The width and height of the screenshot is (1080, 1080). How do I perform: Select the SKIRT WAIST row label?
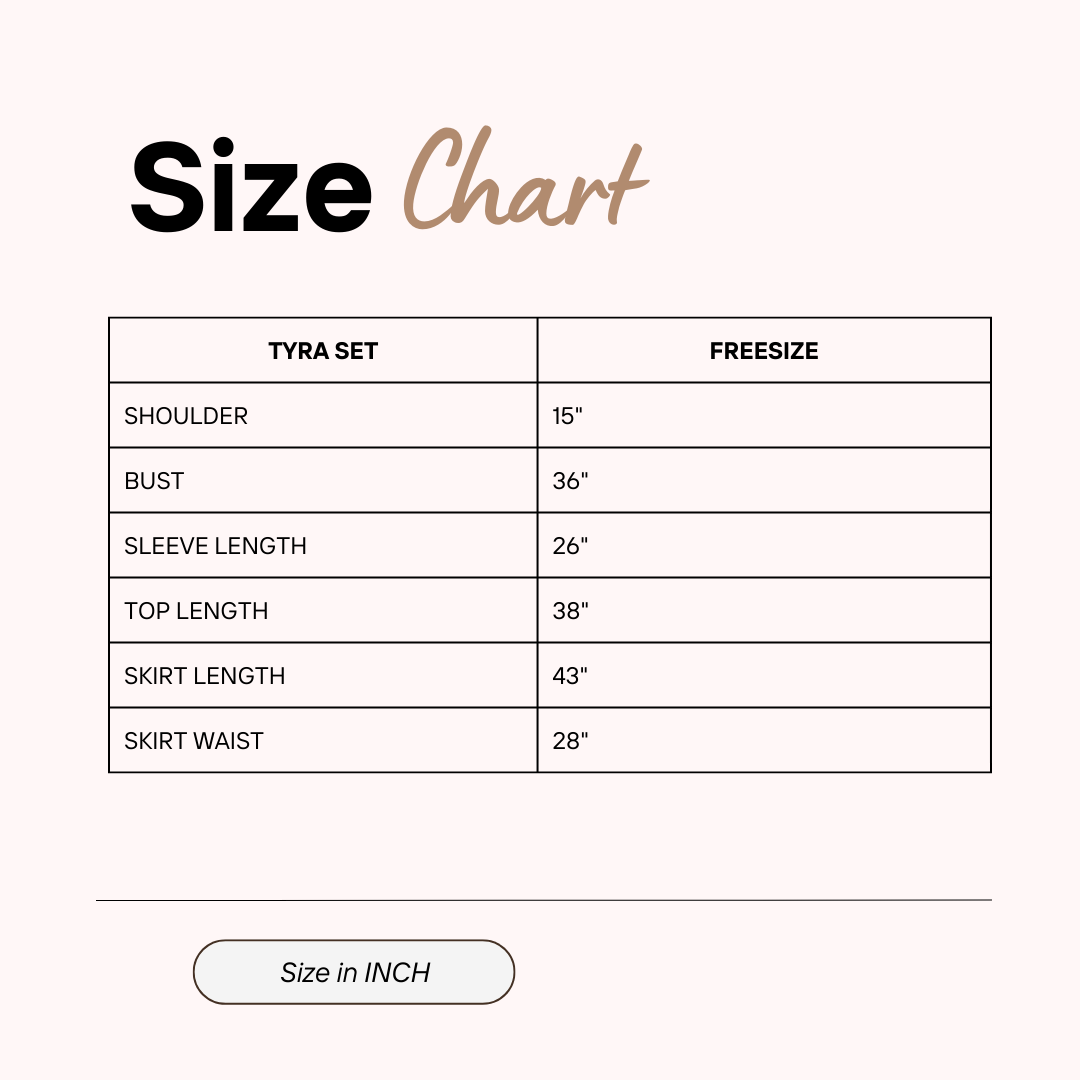pyautogui.click(x=194, y=741)
